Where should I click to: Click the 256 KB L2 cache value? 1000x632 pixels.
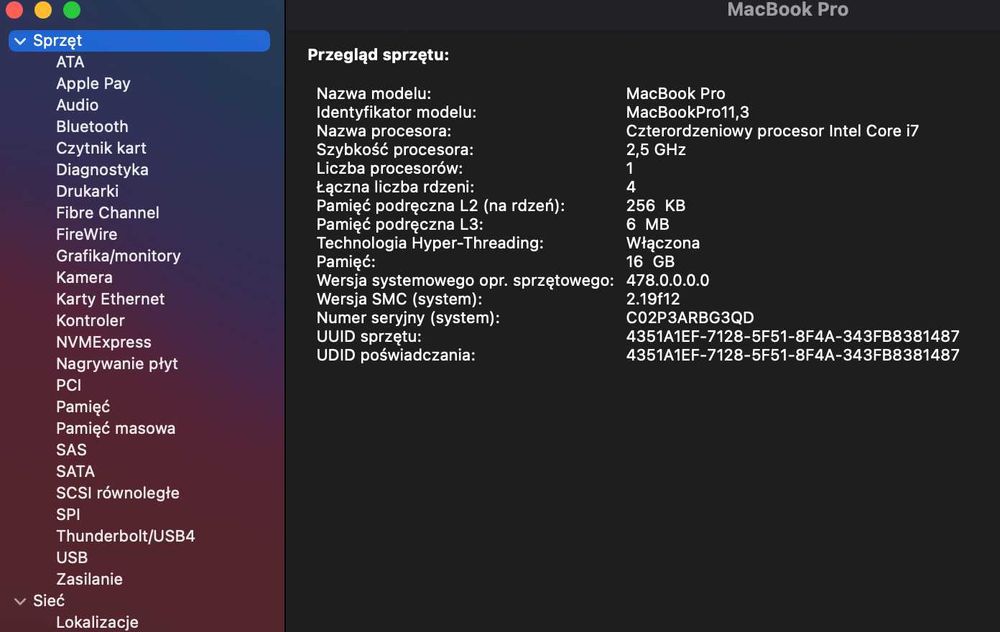click(x=656, y=205)
